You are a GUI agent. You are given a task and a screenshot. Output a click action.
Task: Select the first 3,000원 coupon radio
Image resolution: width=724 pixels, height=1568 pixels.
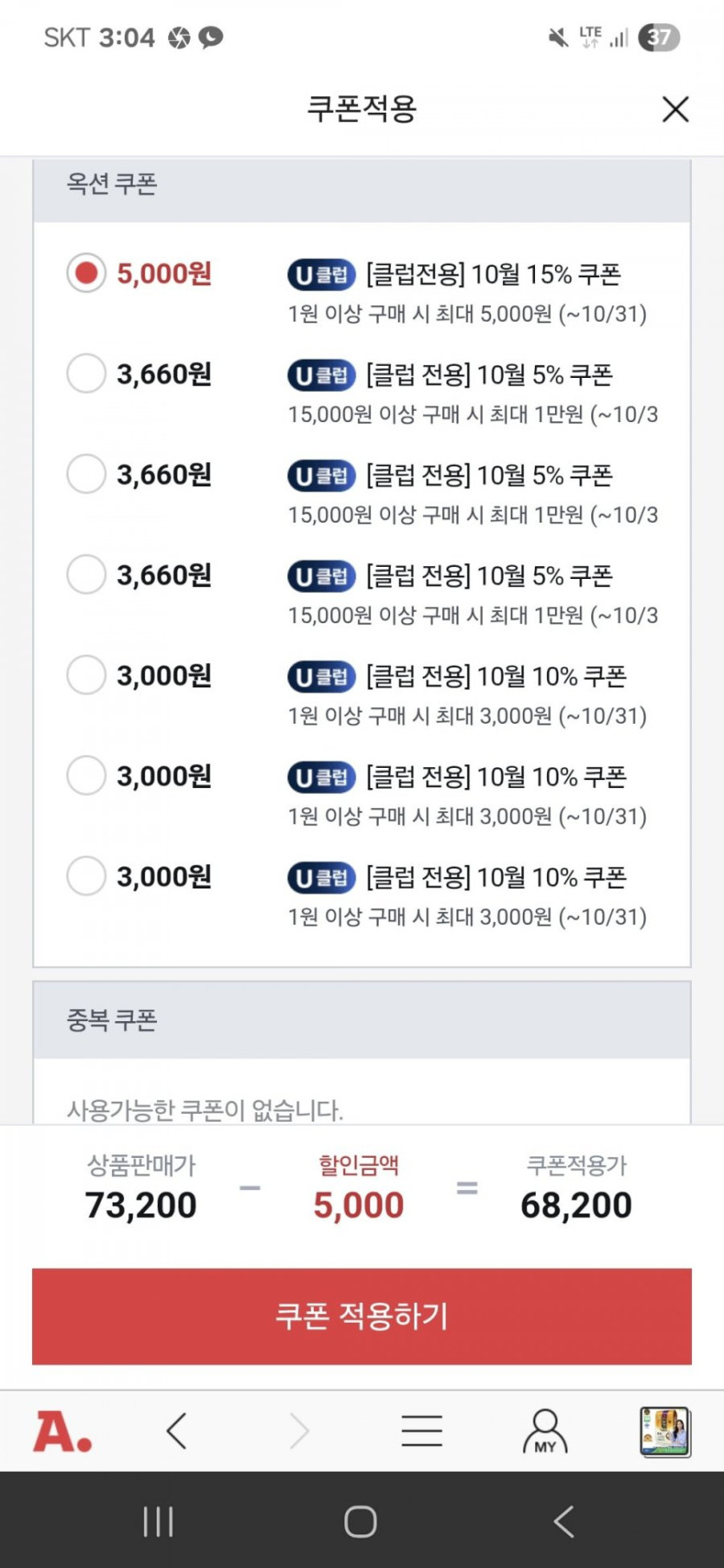pyautogui.click(x=86, y=675)
